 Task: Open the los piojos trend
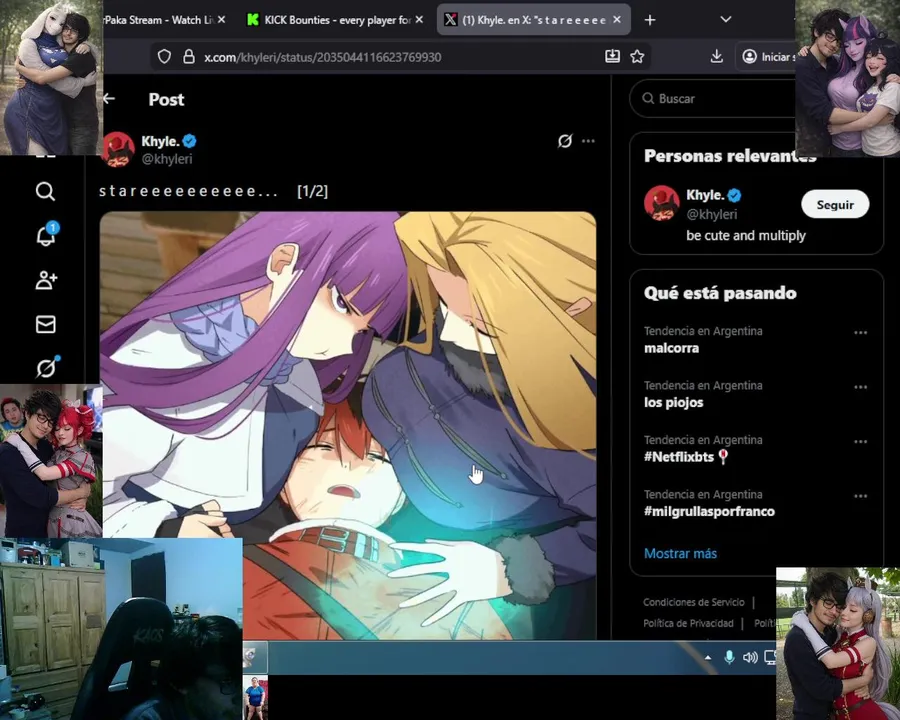673,402
